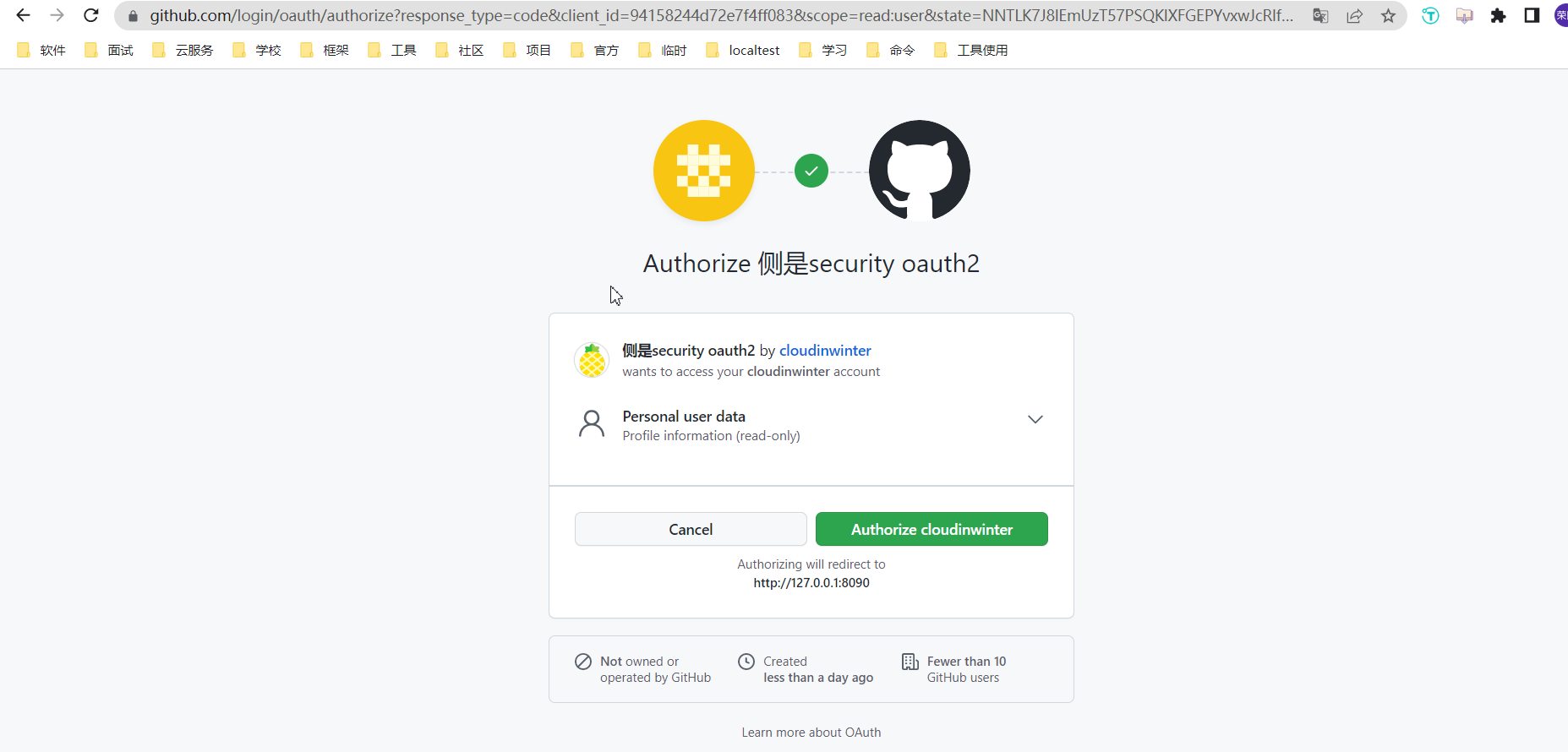Open the 云服务 bookmark folder
This screenshot has height=752, width=1568.
click(183, 50)
